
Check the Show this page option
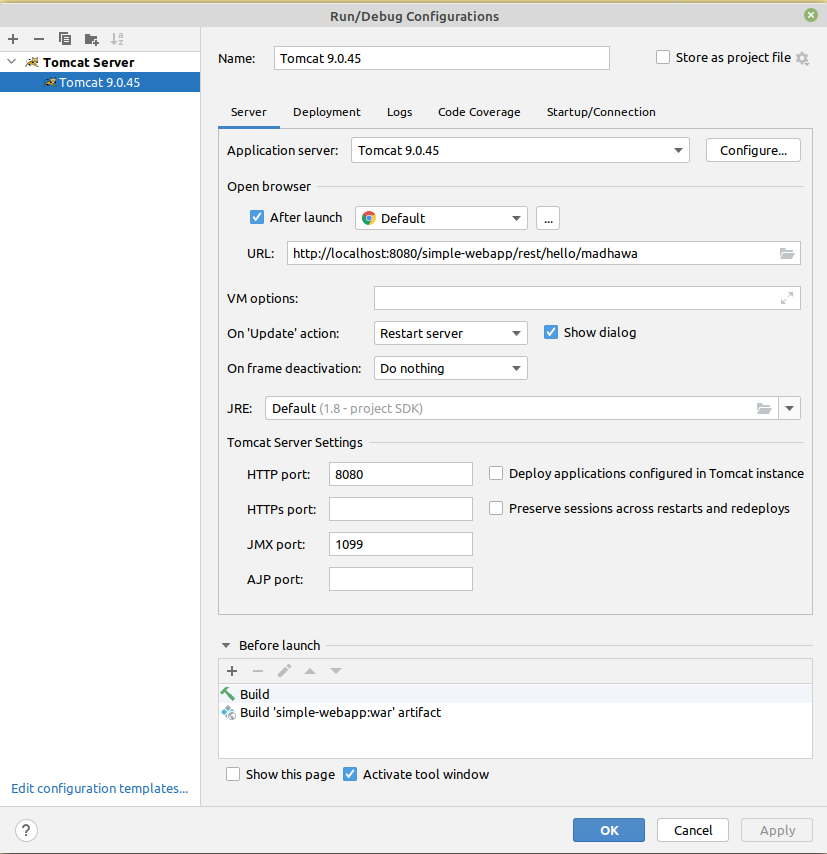233,774
